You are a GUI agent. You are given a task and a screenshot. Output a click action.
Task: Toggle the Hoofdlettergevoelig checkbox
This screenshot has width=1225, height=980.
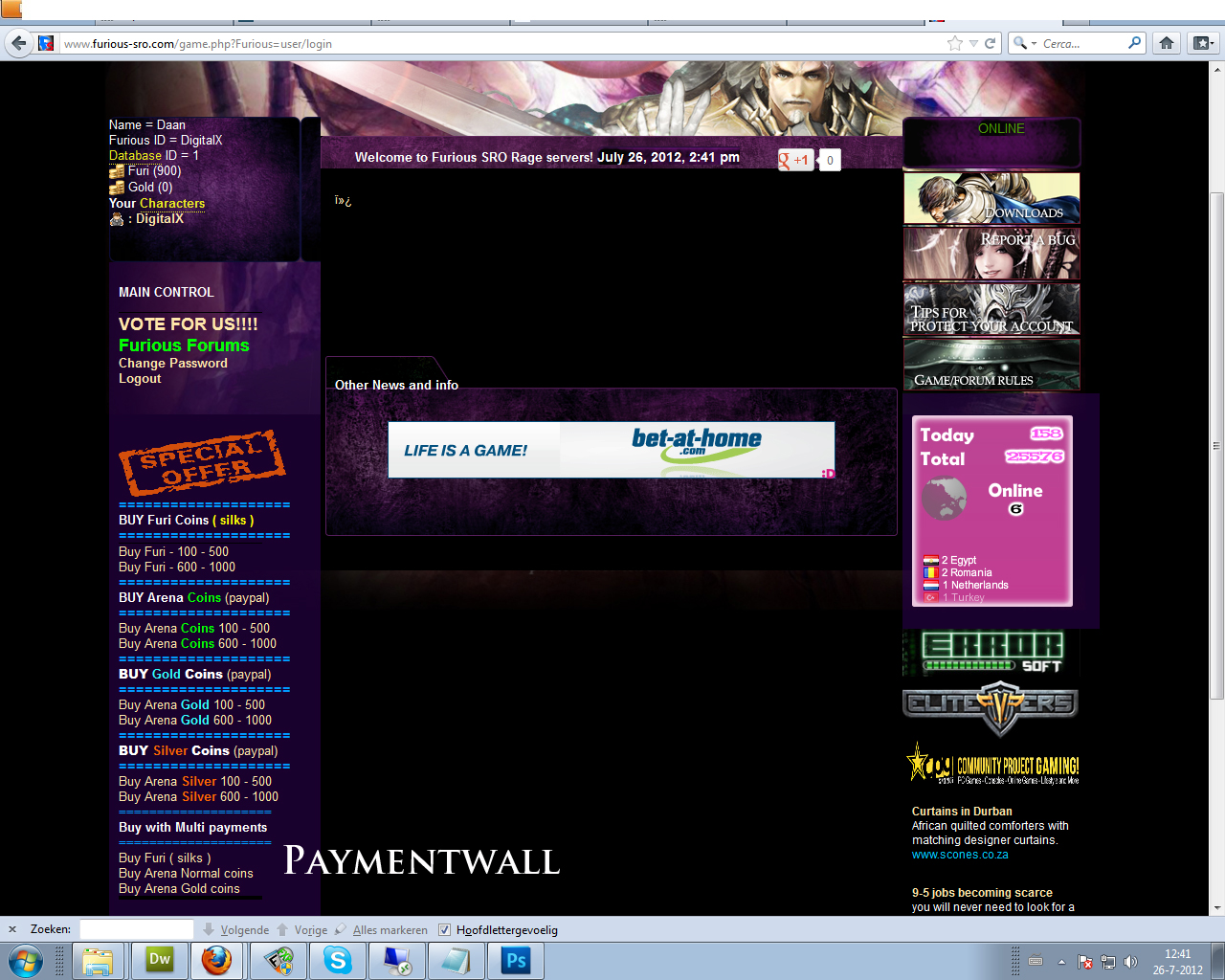click(444, 929)
